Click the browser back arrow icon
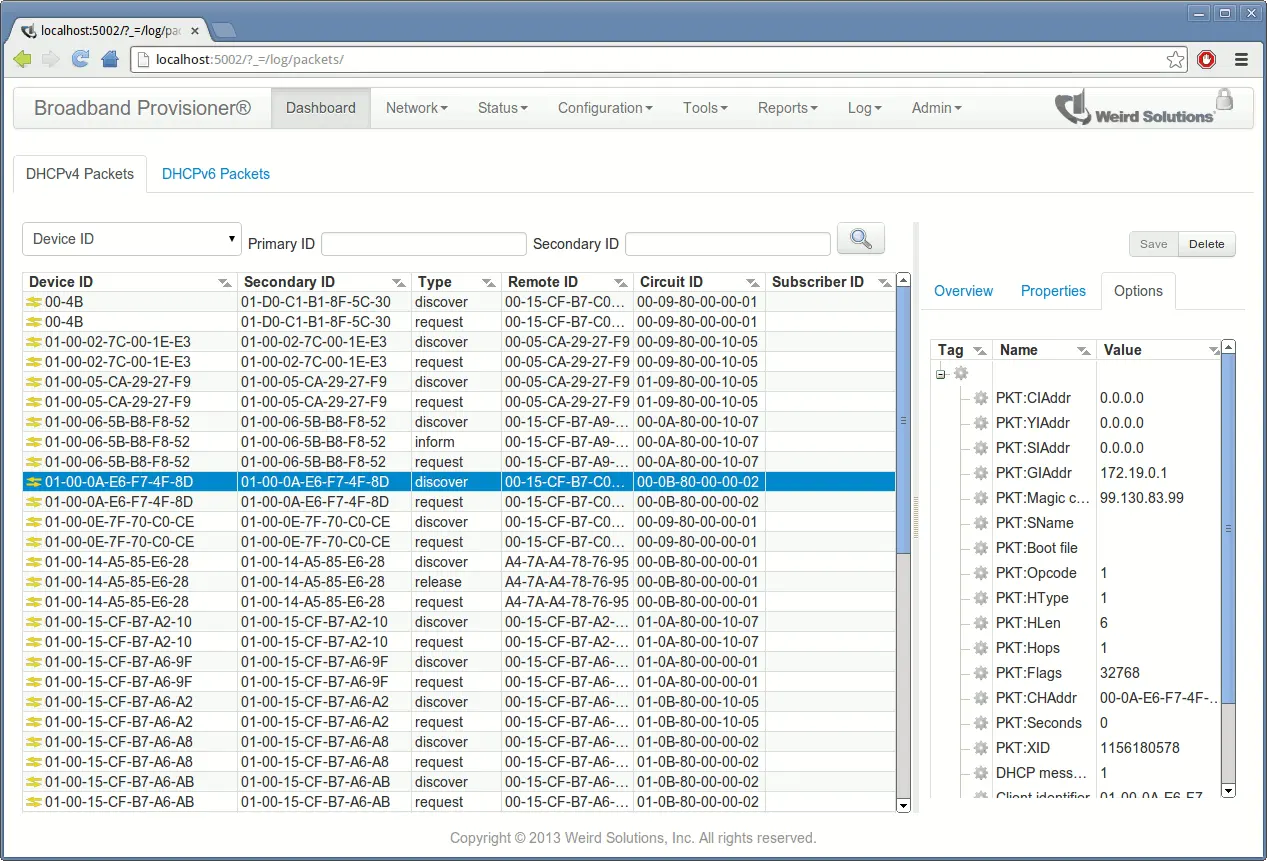 21,59
